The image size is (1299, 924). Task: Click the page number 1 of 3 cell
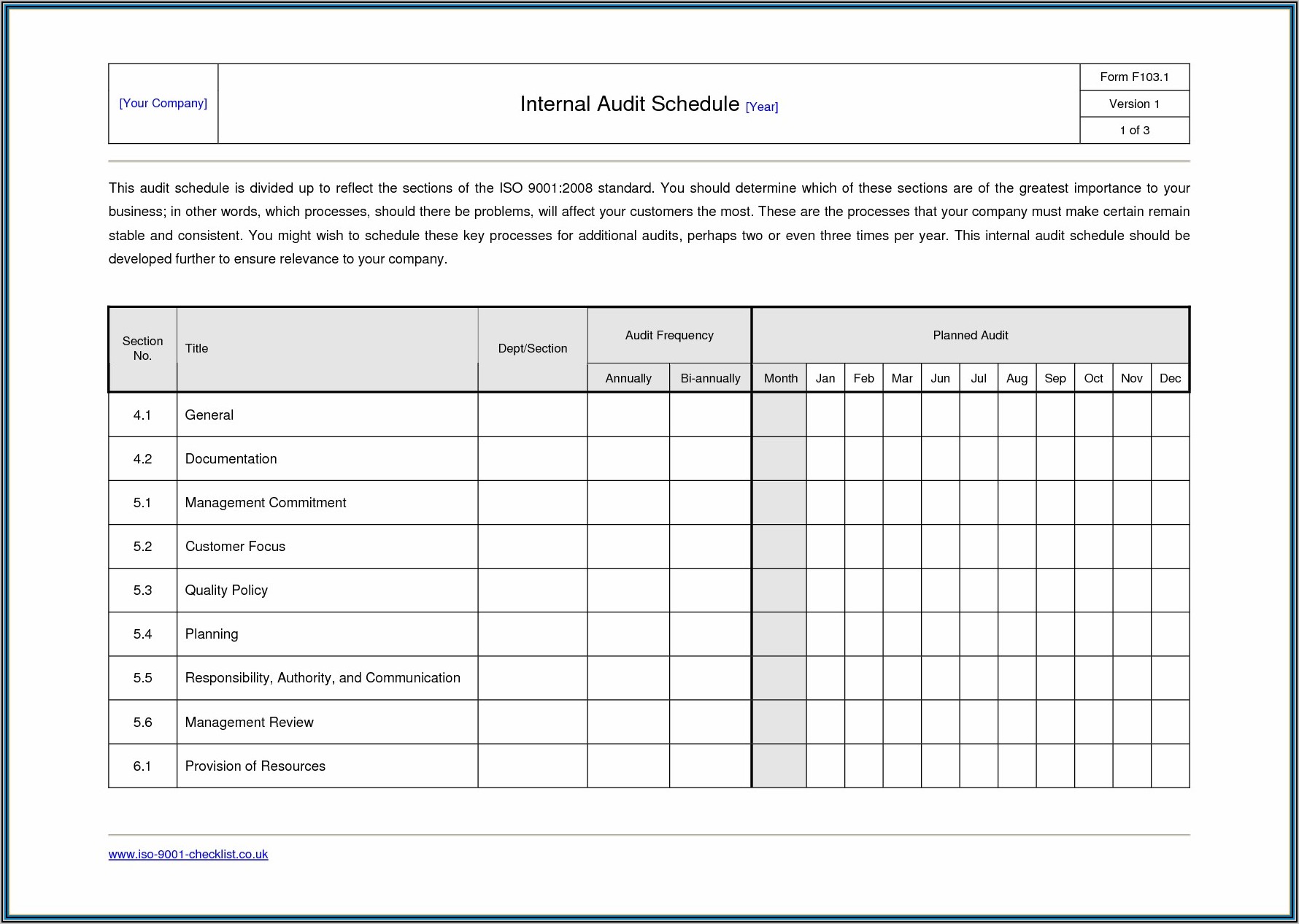click(x=1134, y=130)
